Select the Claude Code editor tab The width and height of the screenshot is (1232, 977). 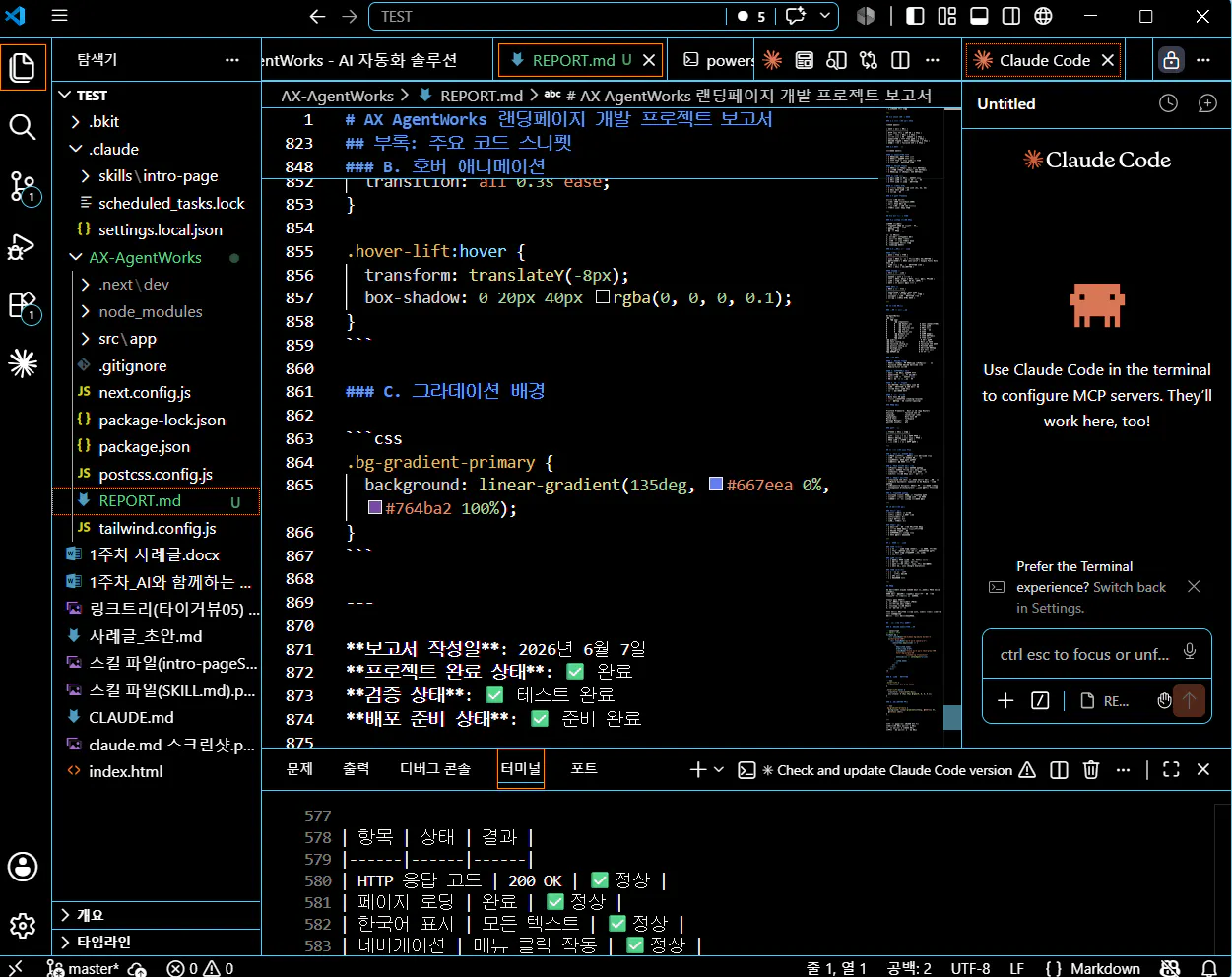1044,60
